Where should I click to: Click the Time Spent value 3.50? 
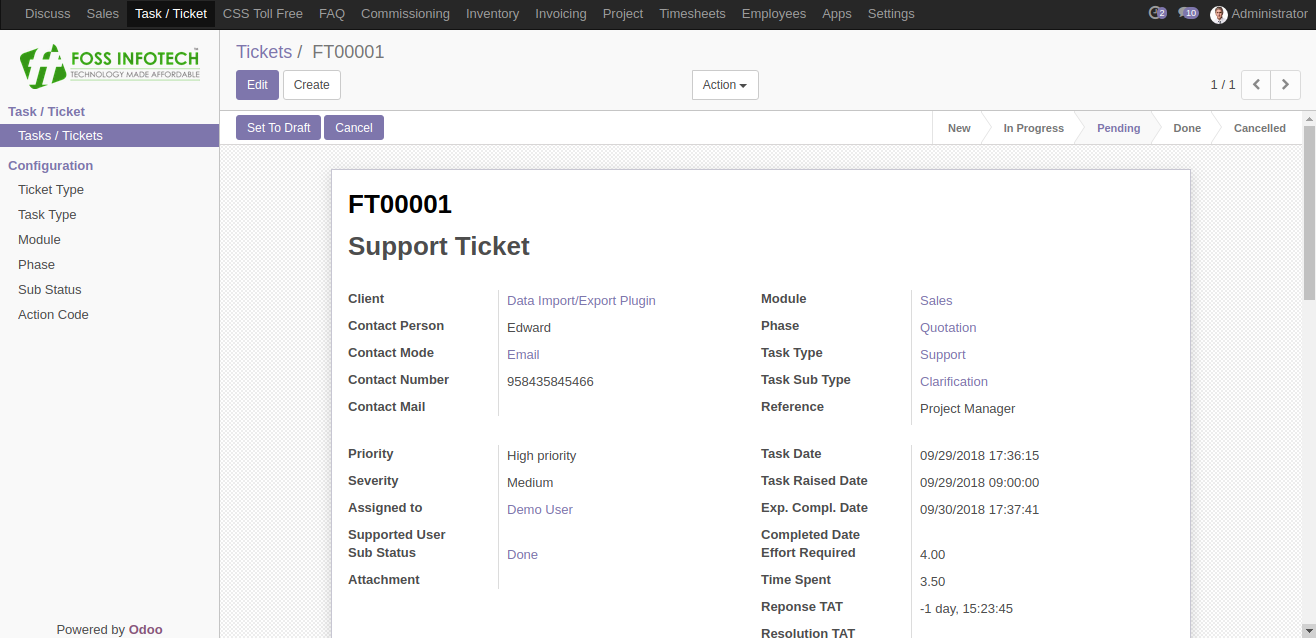[x=932, y=582]
